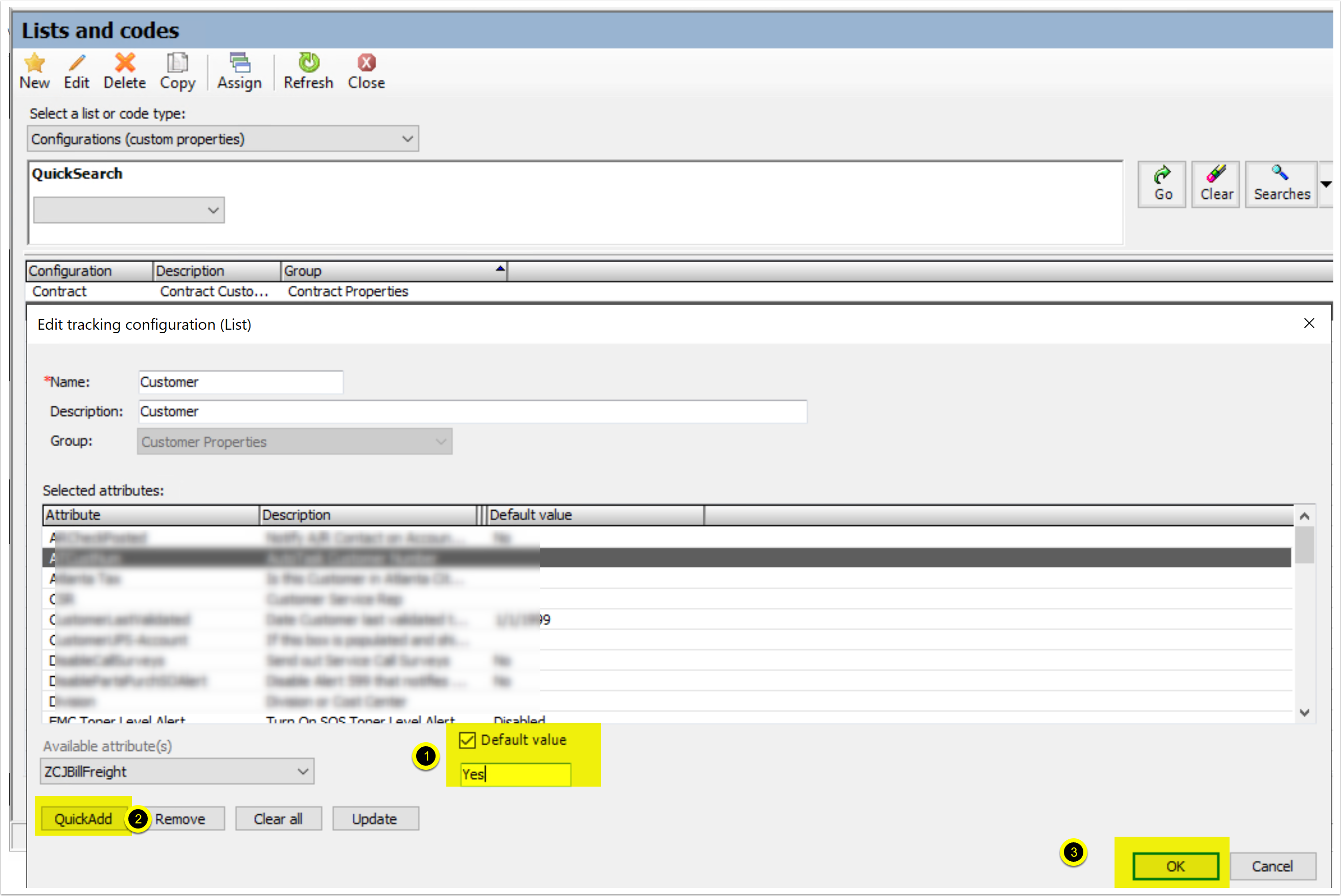Select the highlighted dark attribute row

tap(667, 558)
